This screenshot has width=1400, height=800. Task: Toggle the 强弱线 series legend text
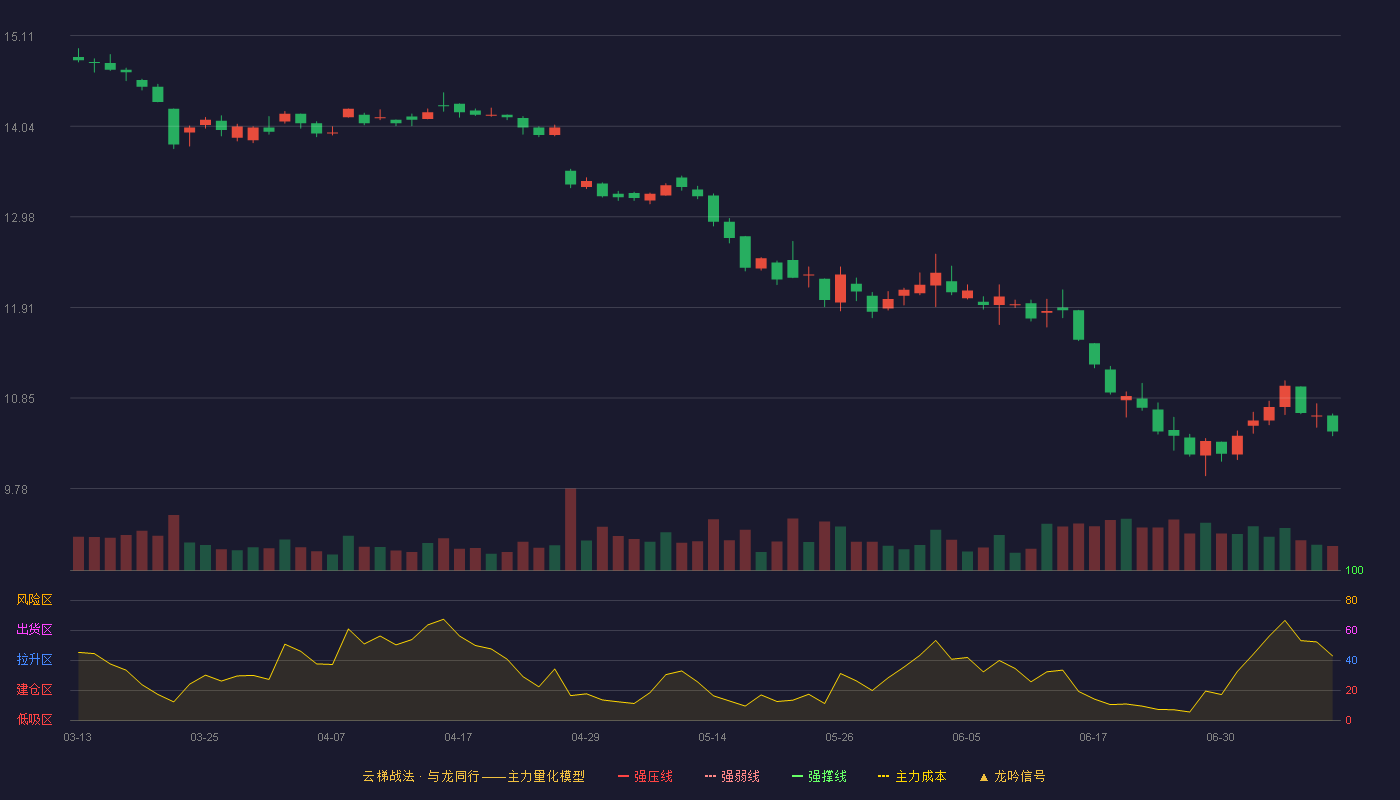pyautogui.click(x=740, y=776)
